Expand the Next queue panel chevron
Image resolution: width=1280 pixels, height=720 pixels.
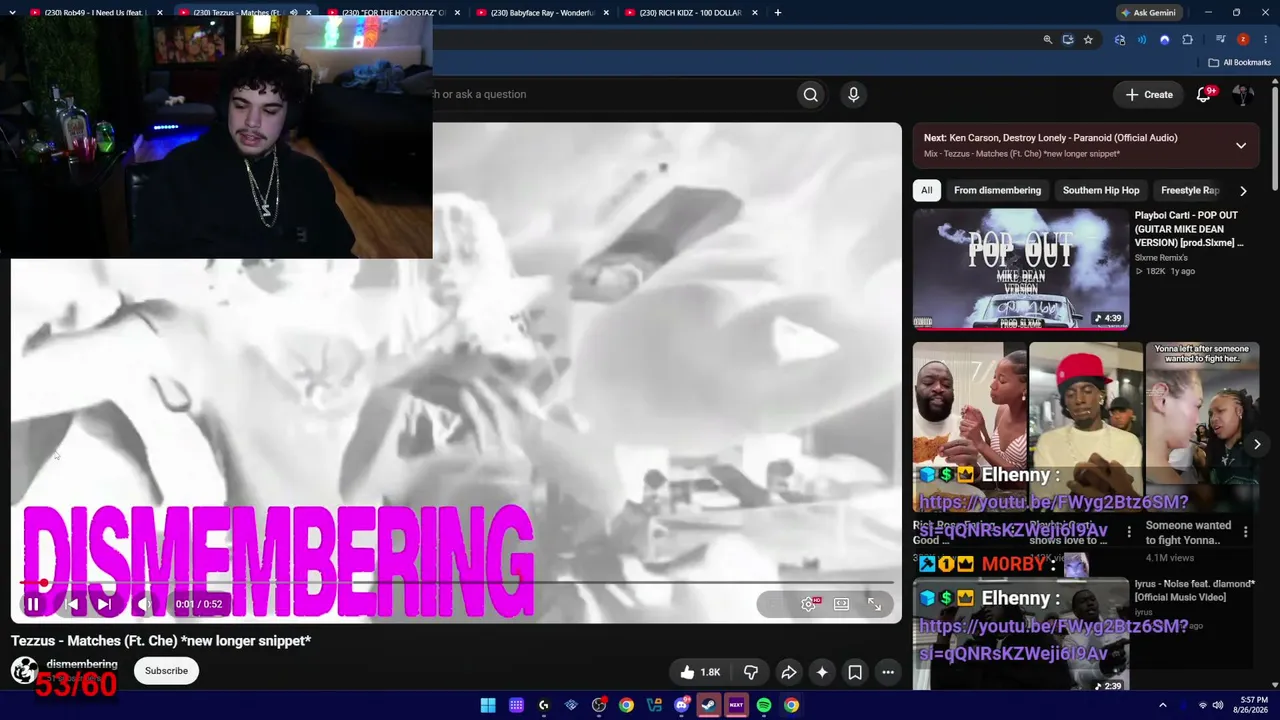pyautogui.click(x=1241, y=145)
